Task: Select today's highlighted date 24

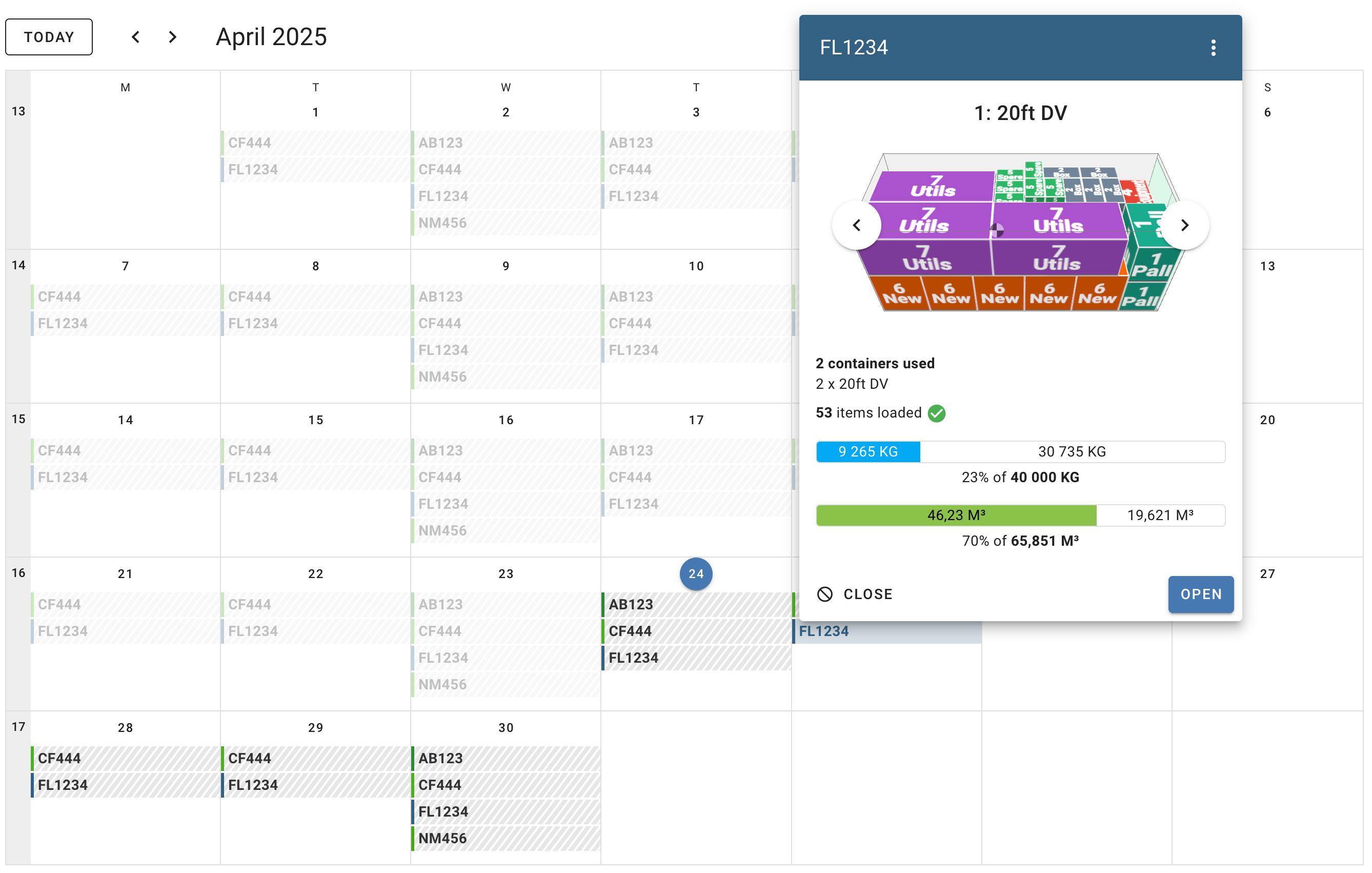Action: point(696,574)
